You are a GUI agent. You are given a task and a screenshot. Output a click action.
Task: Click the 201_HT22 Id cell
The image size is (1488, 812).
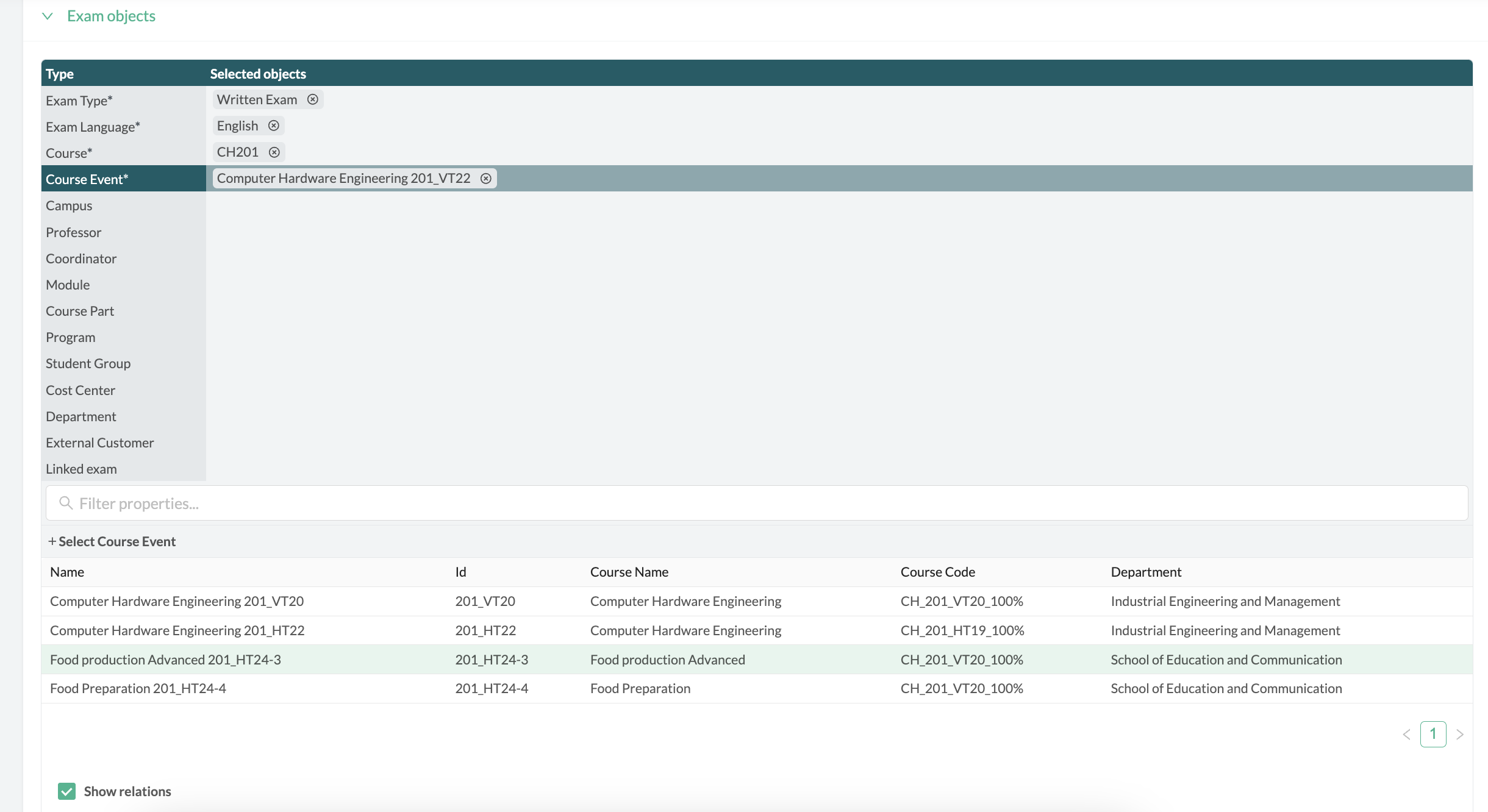point(485,630)
